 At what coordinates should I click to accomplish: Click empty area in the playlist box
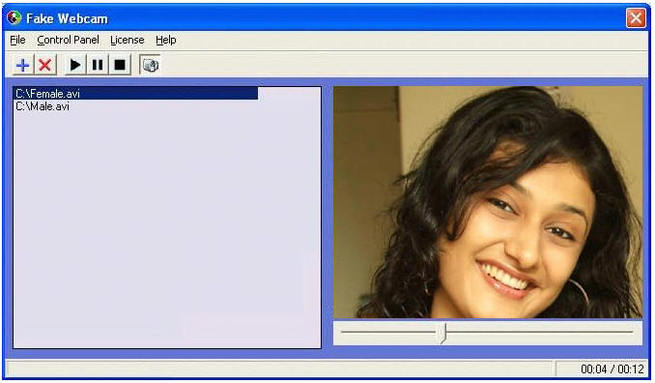pyautogui.click(x=167, y=230)
